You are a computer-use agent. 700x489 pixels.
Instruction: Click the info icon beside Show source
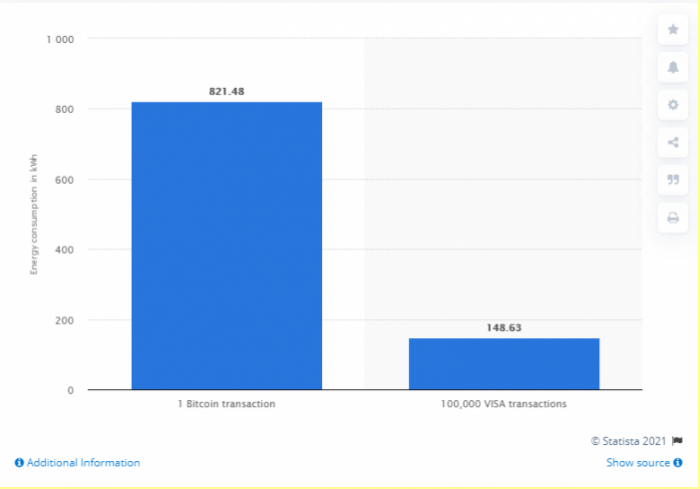[x=679, y=463]
